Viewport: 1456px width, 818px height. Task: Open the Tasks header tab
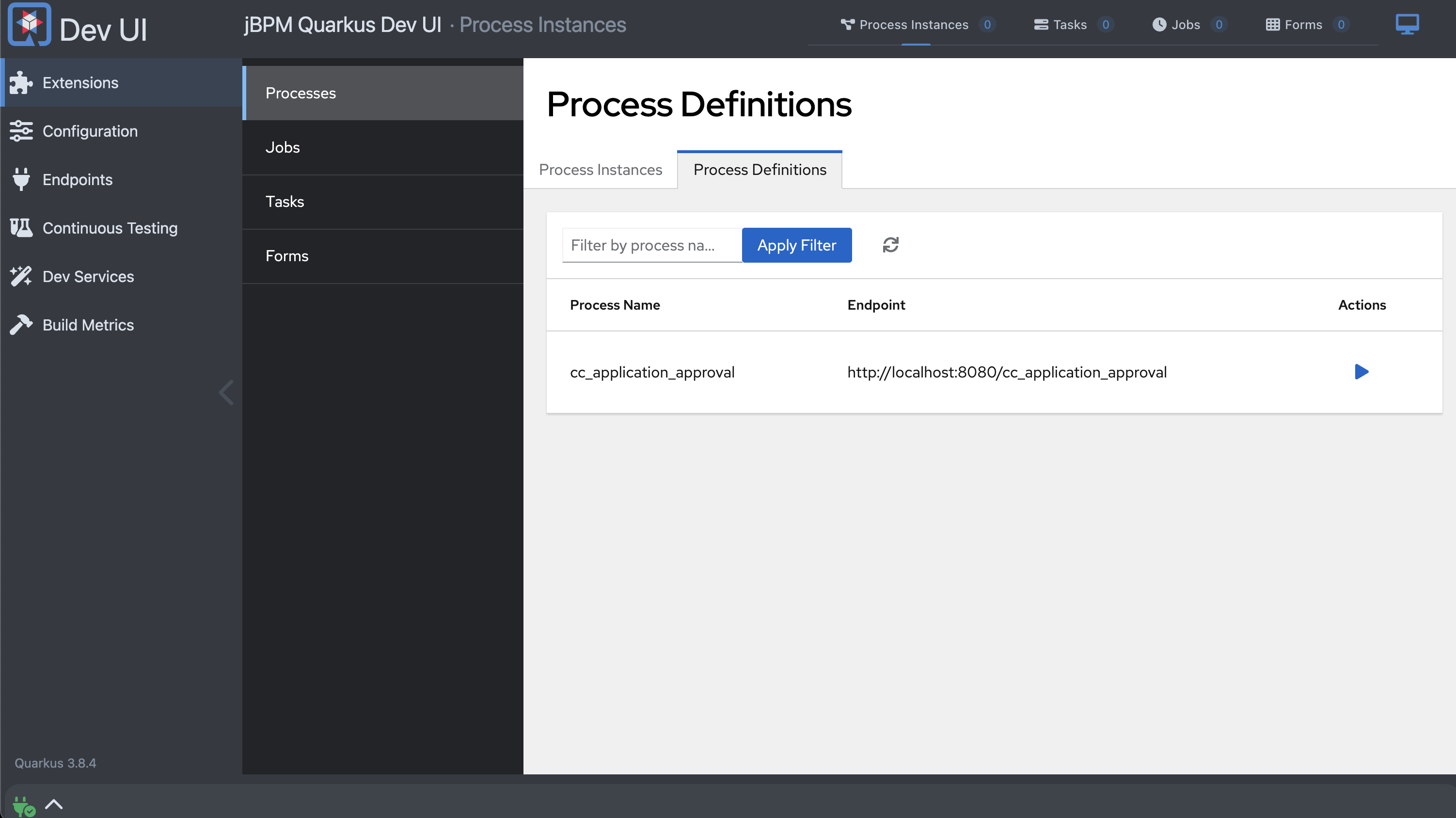1074,24
